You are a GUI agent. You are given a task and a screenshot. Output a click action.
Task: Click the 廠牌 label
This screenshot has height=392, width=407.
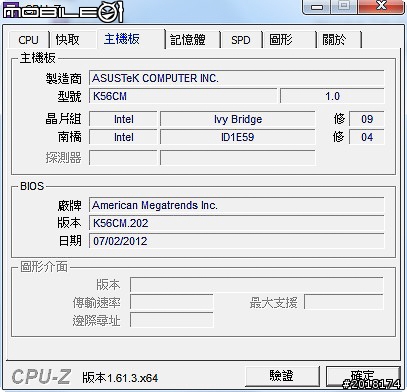tap(70, 205)
